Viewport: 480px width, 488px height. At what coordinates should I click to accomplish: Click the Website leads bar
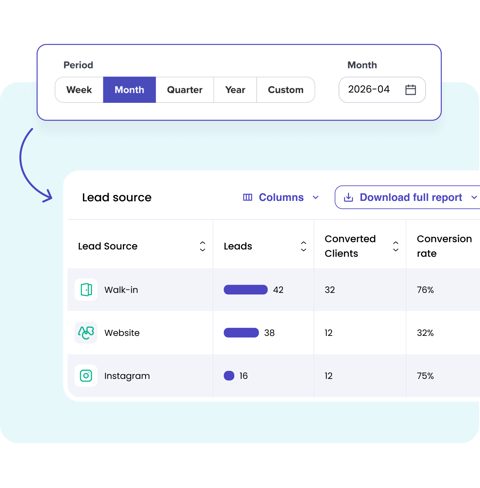point(241,333)
